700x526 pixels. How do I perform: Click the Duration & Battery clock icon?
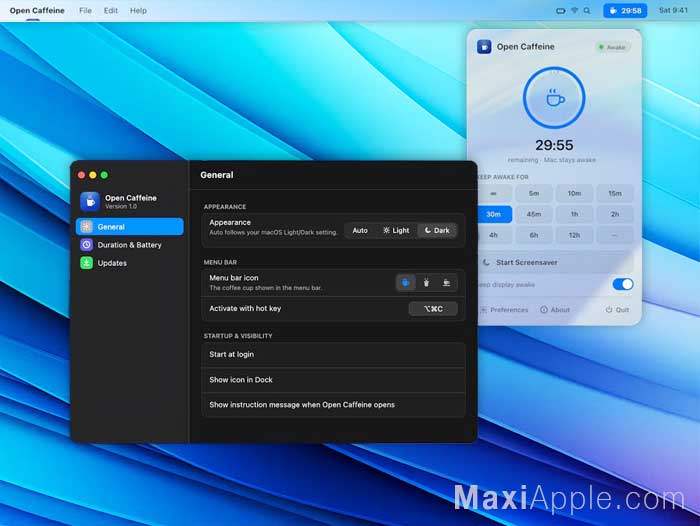point(87,245)
